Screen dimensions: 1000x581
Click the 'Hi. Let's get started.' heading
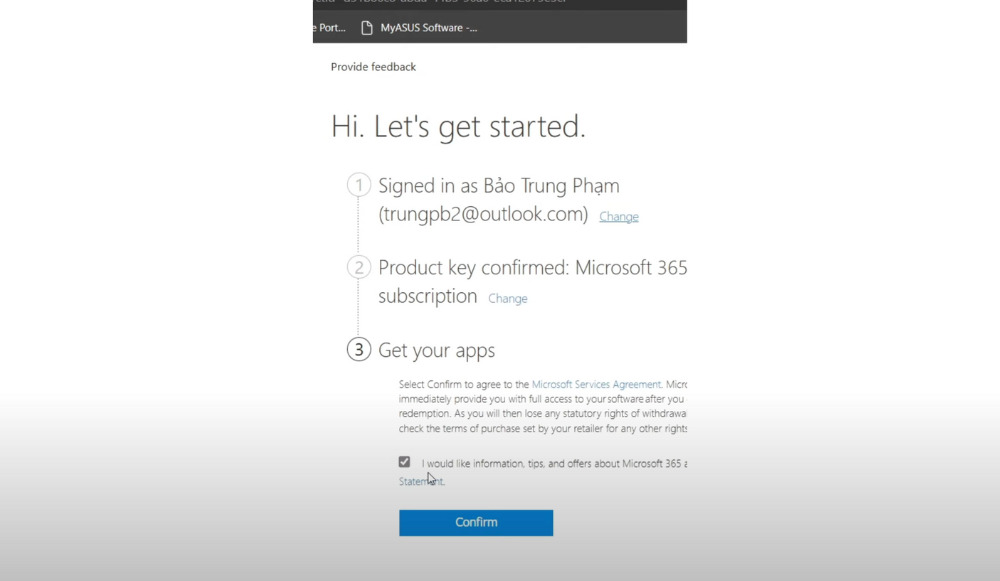pyautogui.click(x=458, y=127)
